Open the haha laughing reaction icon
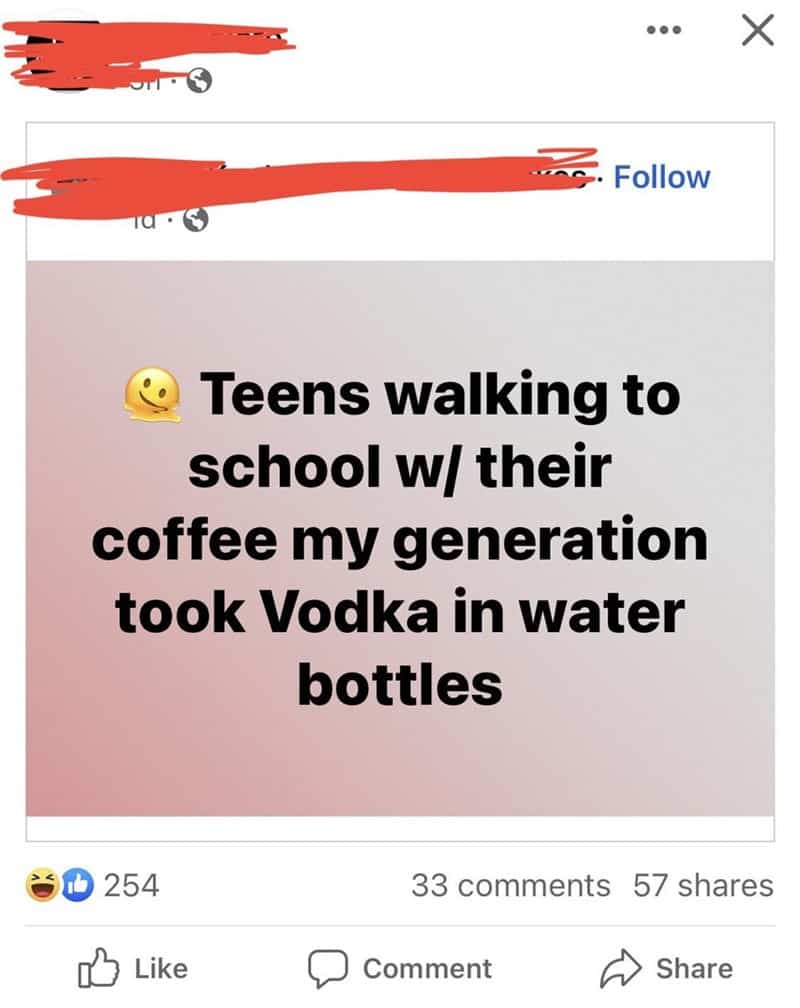 pos(42,885)
